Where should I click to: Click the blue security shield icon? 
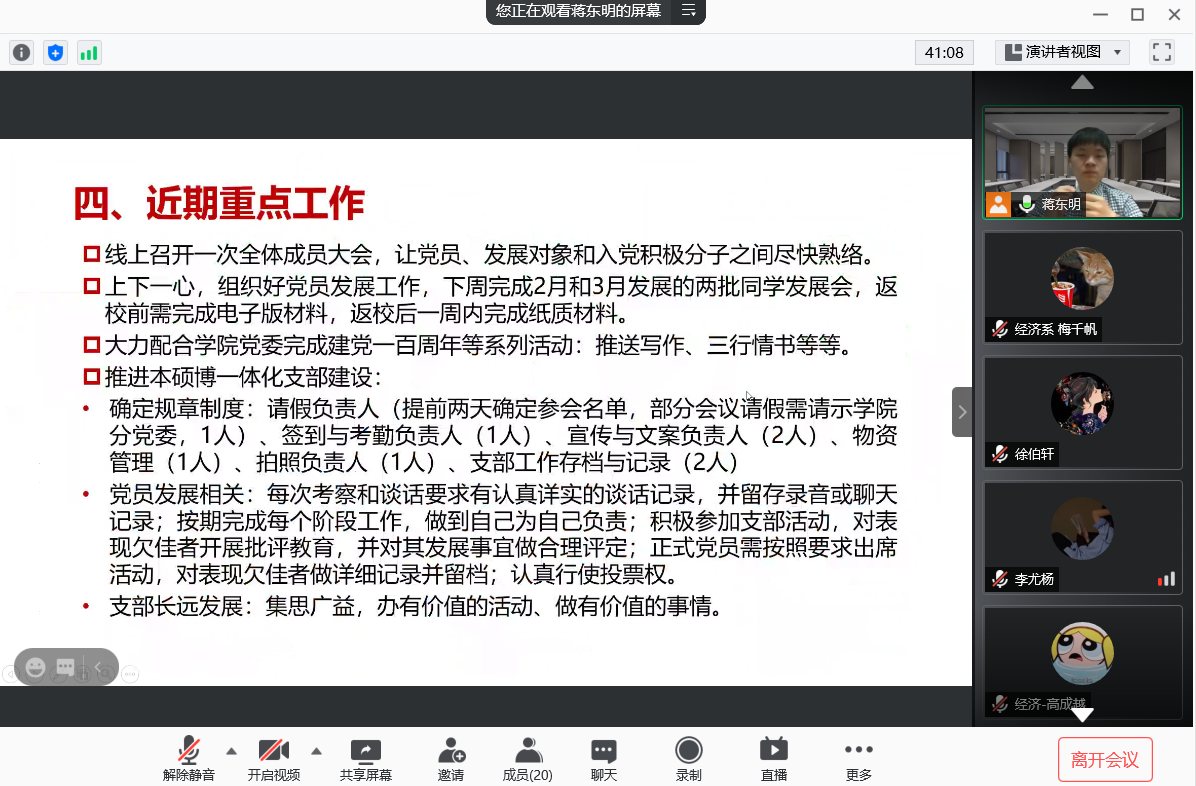55,53
